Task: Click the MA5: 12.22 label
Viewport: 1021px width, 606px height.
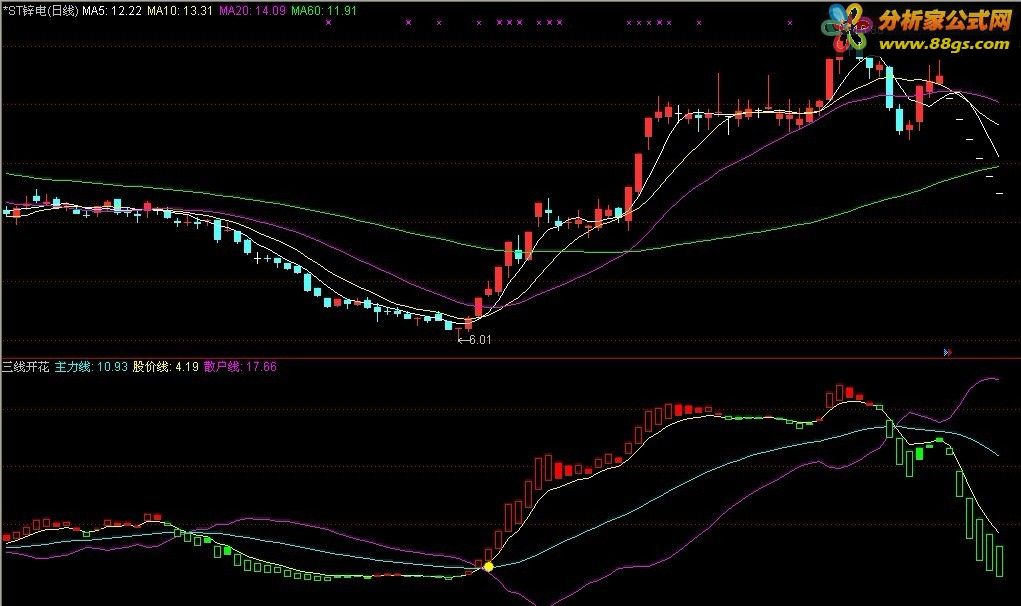Action: pyautogui.click(x=112, y=10)
